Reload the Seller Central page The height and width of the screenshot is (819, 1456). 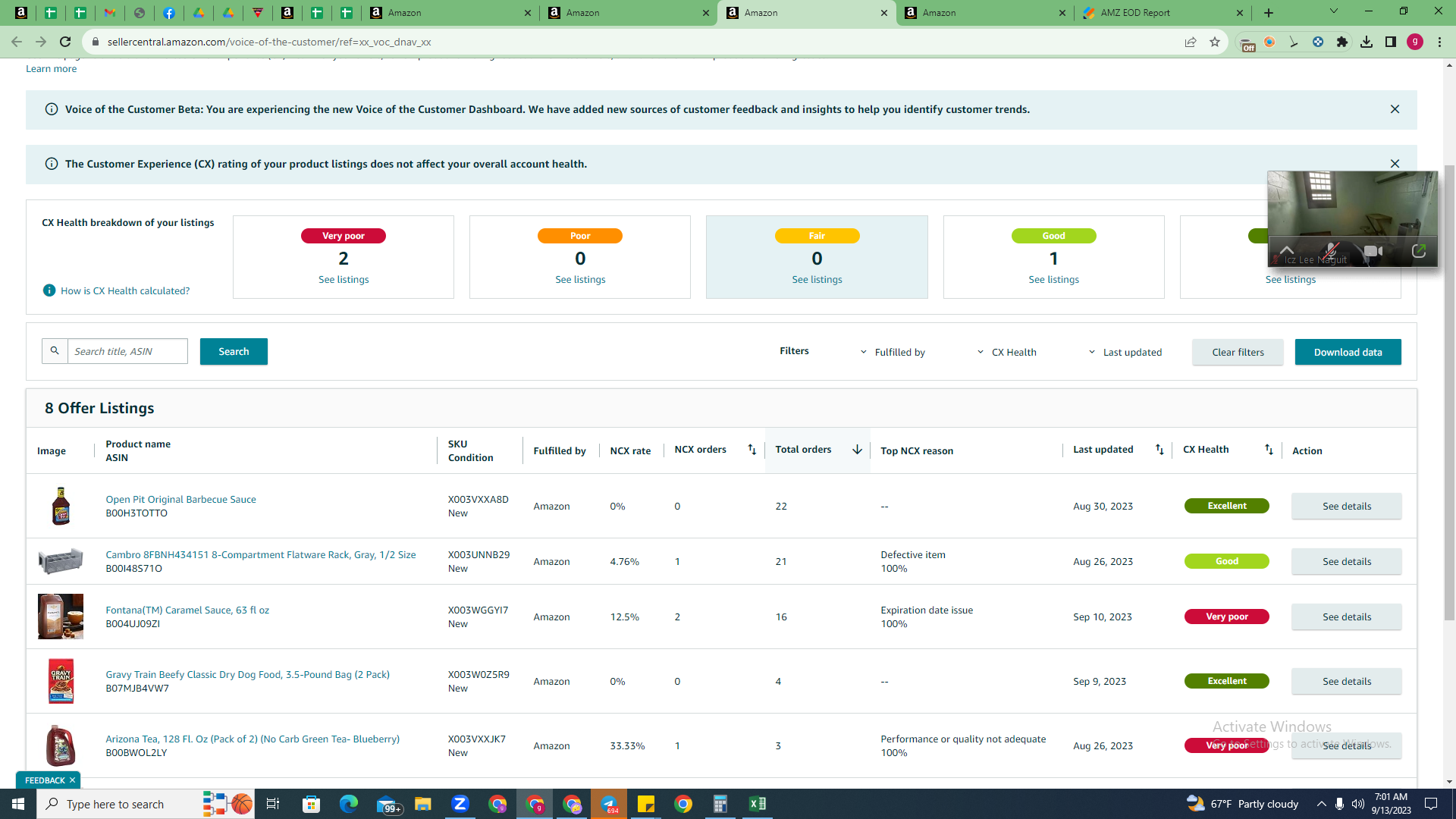click(x=65, y=42)
